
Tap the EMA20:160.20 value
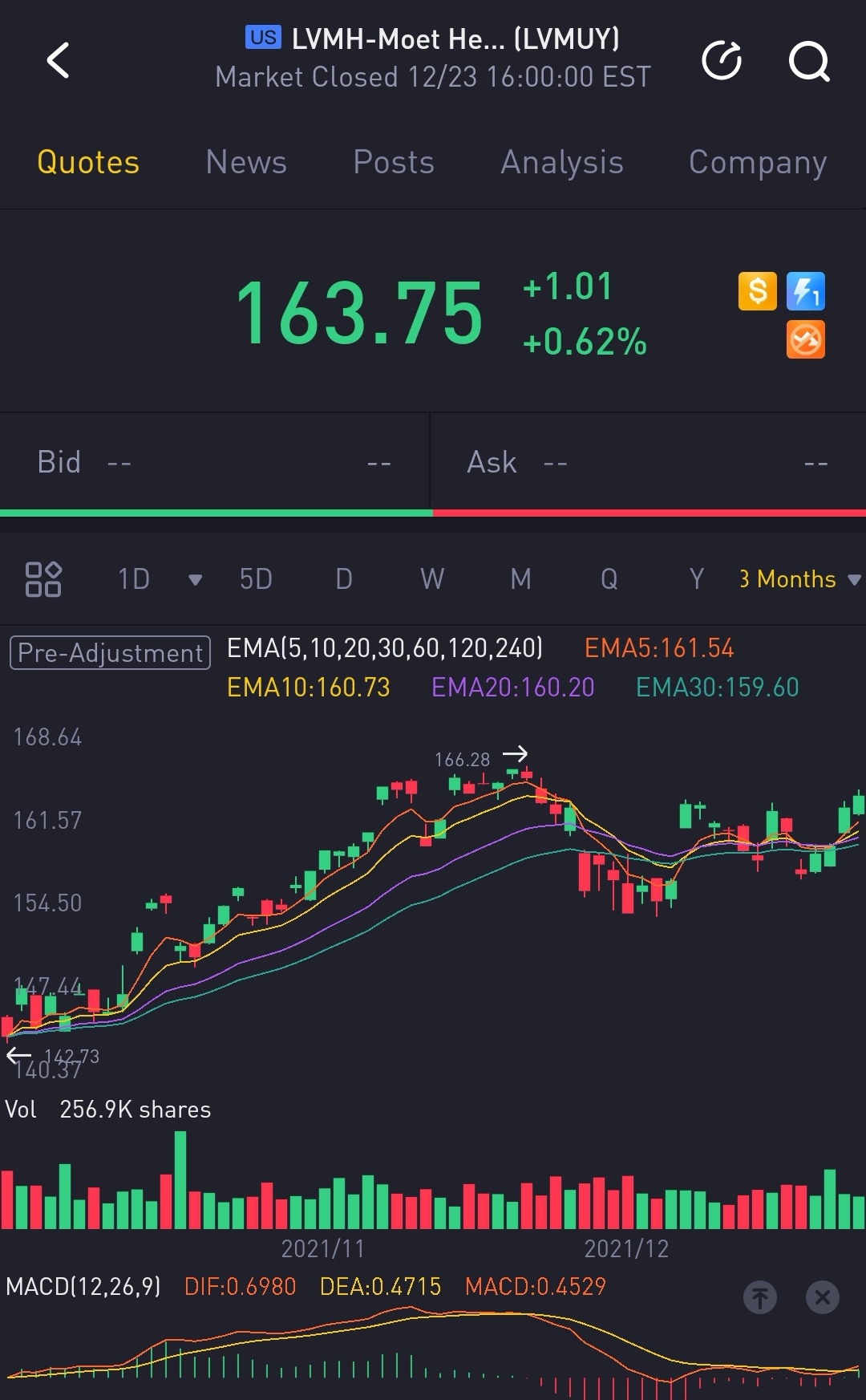coord(513,687)
